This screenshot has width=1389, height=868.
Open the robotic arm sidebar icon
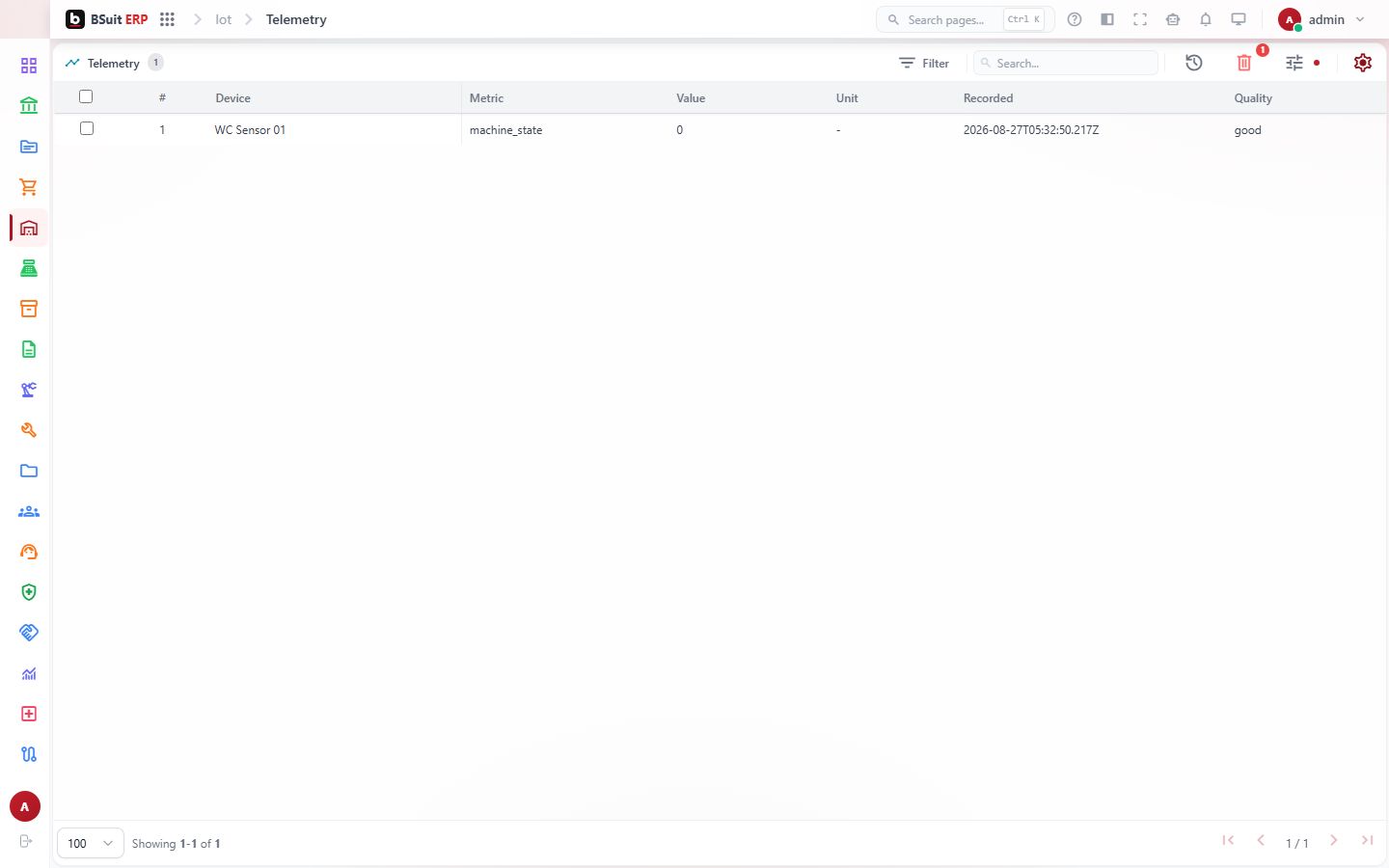[x=29, y=390]
